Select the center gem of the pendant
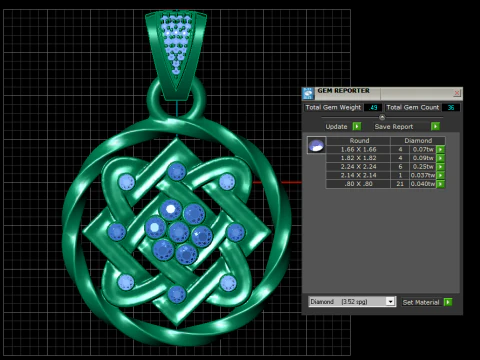The height and width of the screenshot is (360, 480). pyautogui.click(x=179, y=232)
